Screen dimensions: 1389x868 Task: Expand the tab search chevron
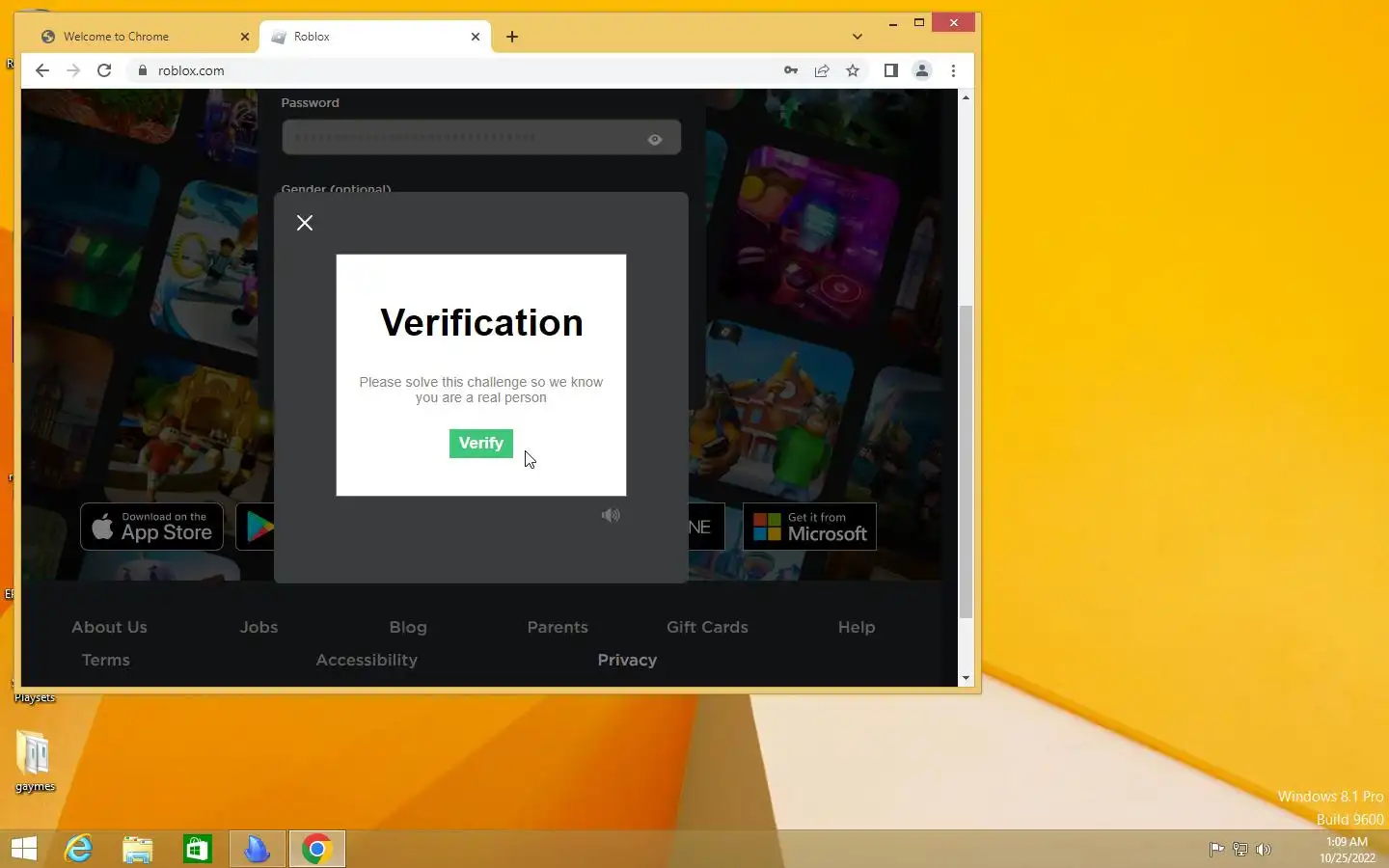(858, 37)
